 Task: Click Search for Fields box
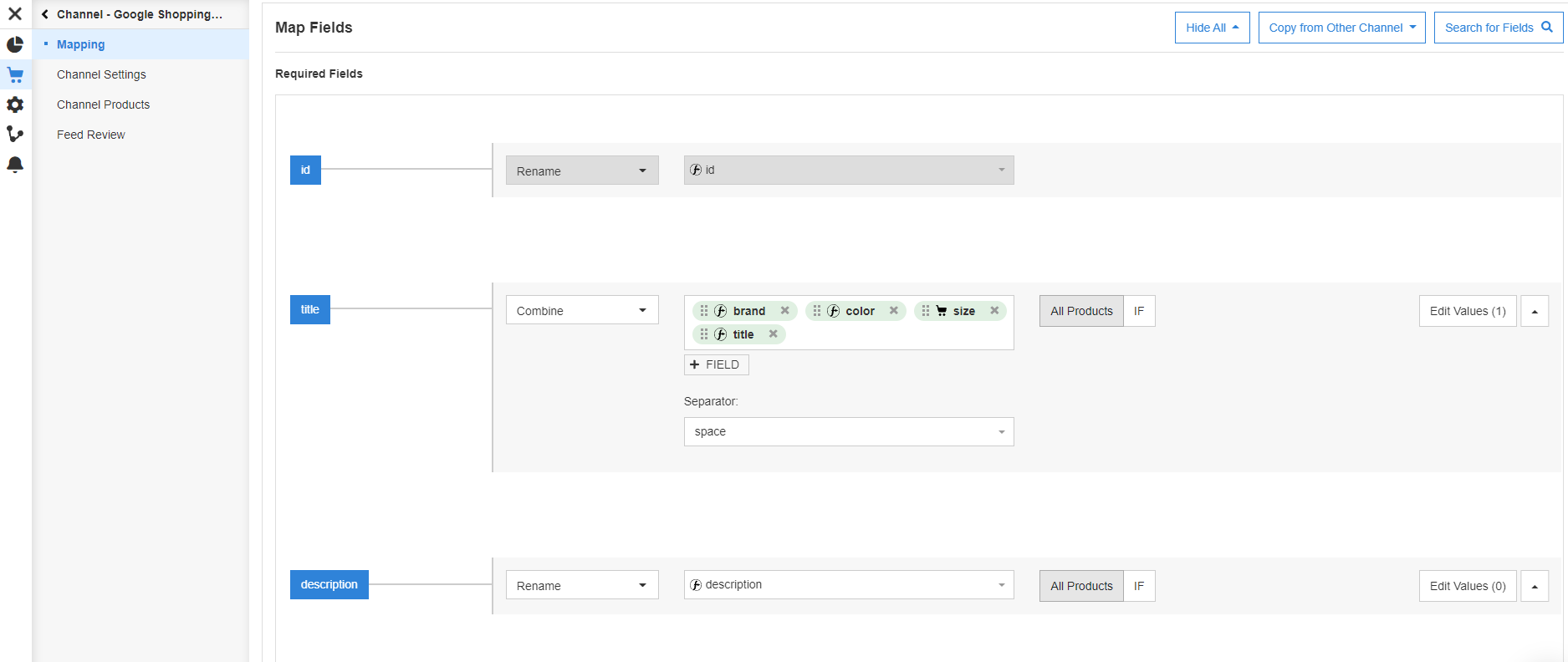coord(1498,28)
